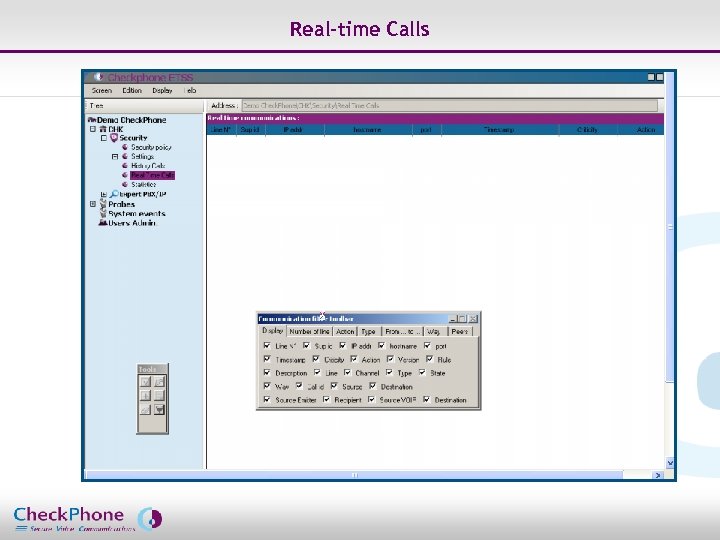This screenshot has height=540, width=720.
Task: Uncheck the Sup id checkbox
Action: [306, 345]
